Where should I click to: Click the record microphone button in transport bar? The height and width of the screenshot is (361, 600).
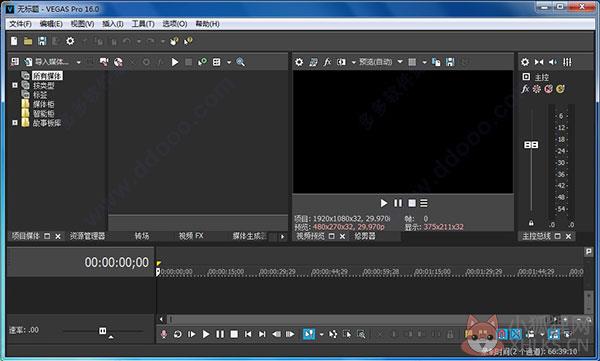pos(164,334)
